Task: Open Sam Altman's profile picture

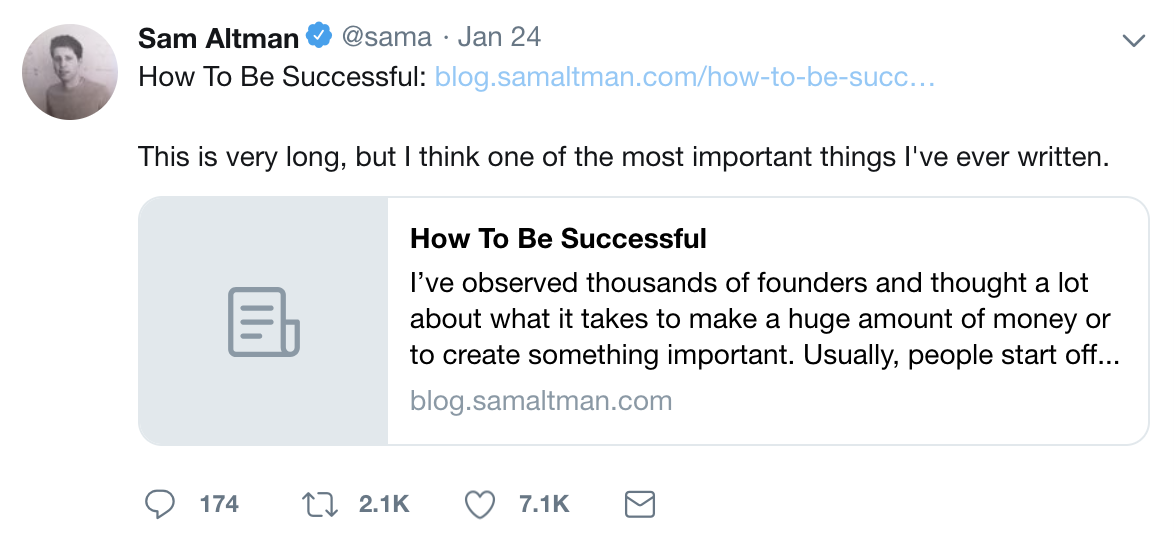Action: point(70,72)
